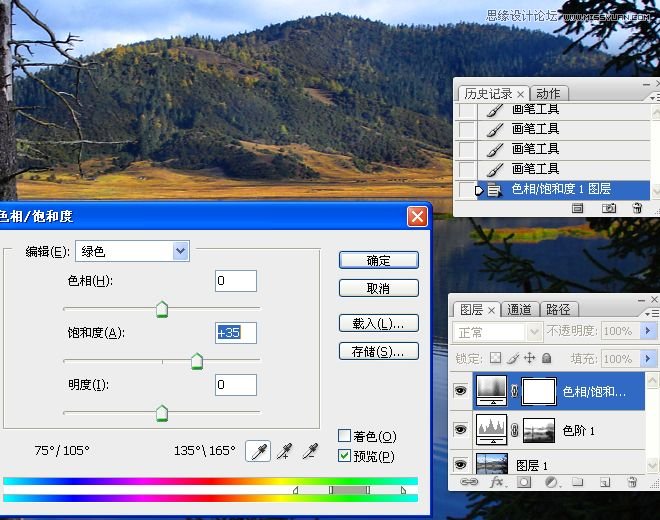Click the 饱和度(A) saturation slider handle

click(x=197, y=362)
